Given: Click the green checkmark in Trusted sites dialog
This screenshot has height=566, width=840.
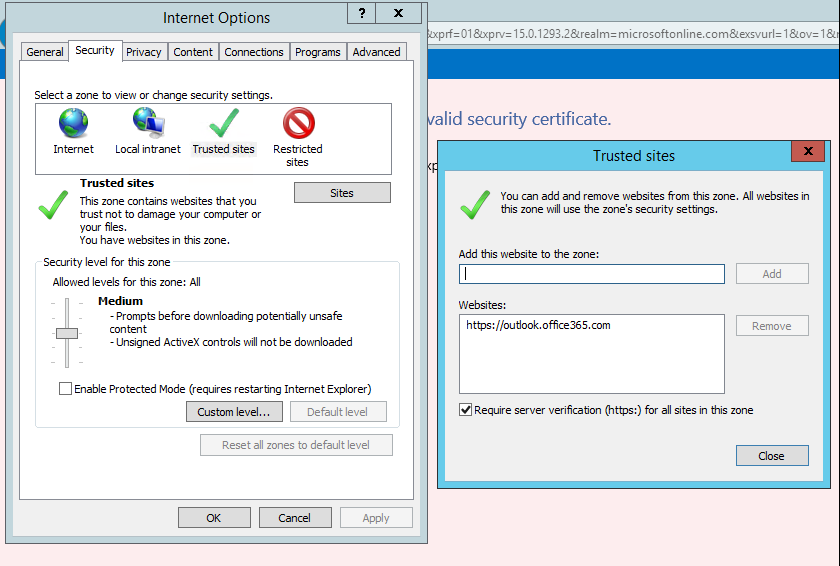Looking at the screenshot, I should [475, 205].
